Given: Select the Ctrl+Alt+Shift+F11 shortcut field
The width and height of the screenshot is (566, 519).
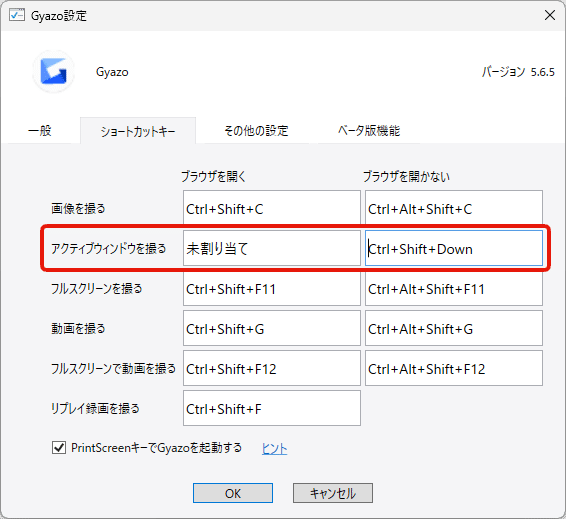Looking at the screenshot, I should click(x=454, y=288).
